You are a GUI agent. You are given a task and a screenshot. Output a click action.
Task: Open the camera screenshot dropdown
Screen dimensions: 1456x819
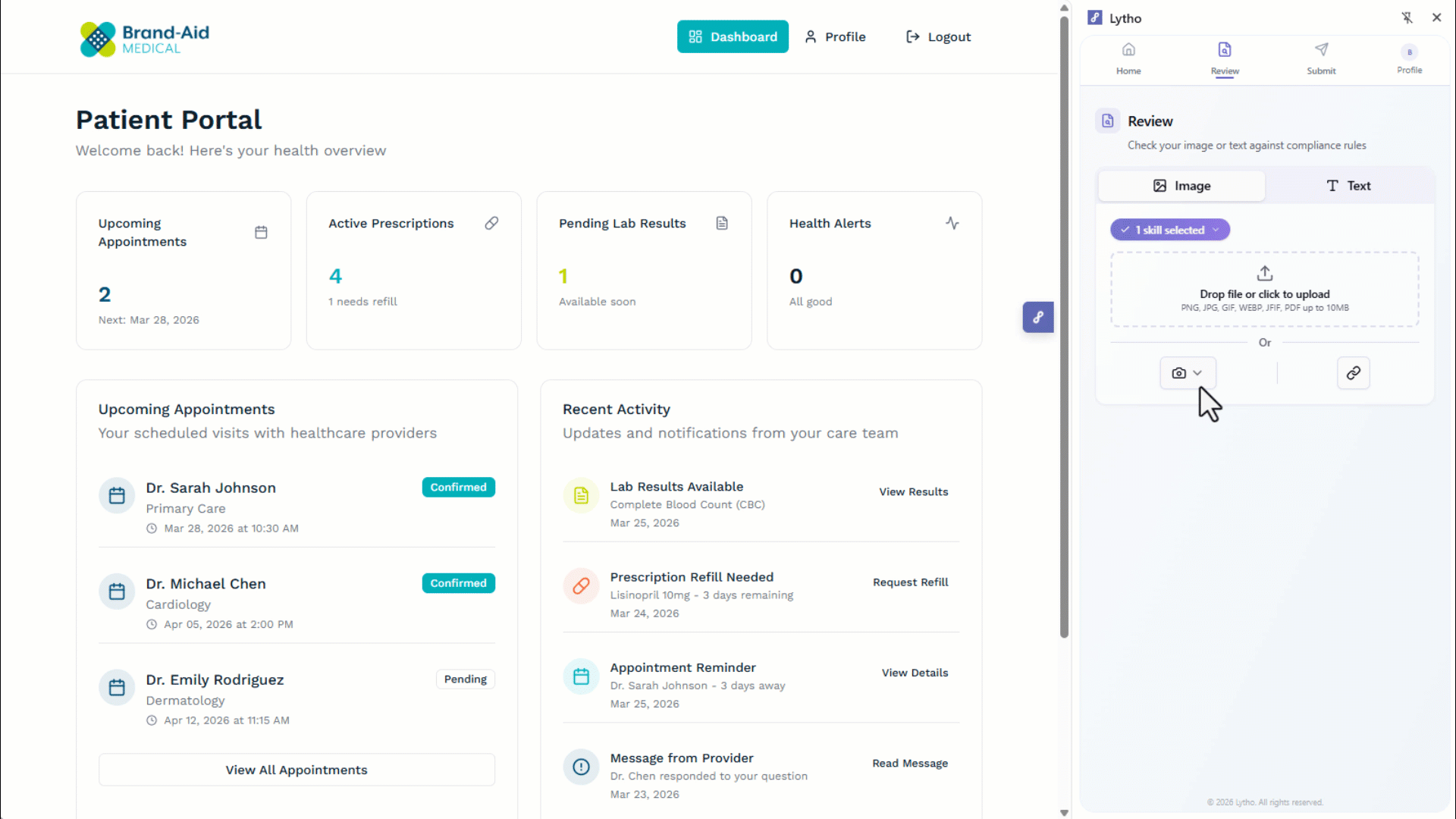(1187, 373)
